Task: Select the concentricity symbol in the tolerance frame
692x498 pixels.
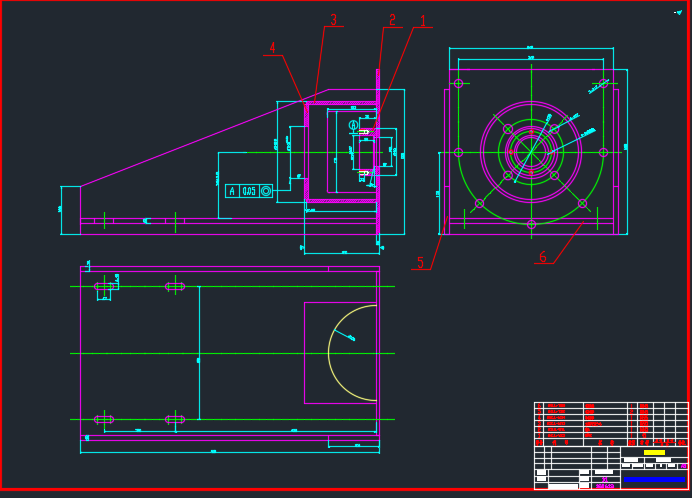Action: pyautogui.click(x=266, y=191)
